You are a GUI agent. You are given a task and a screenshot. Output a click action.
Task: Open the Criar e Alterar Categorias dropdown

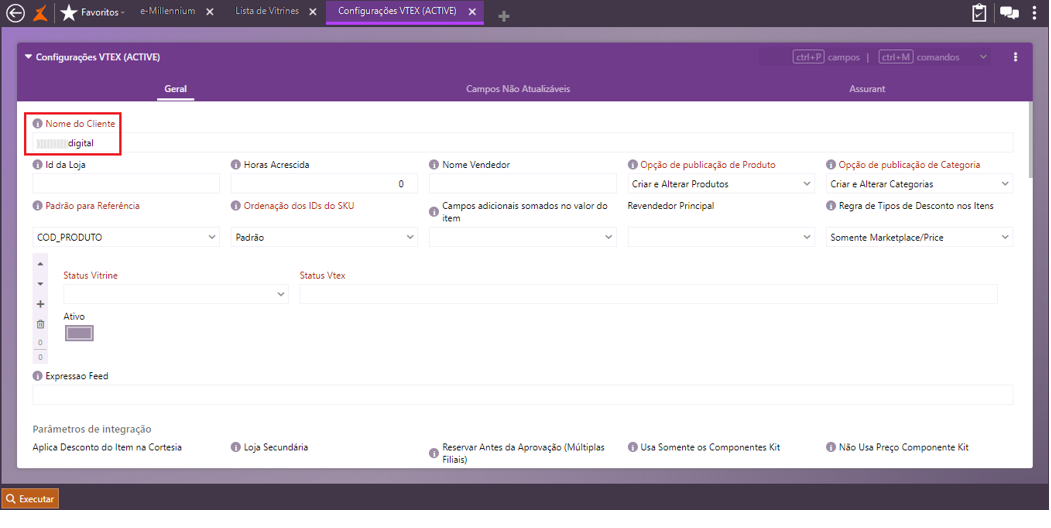(920, 184)
